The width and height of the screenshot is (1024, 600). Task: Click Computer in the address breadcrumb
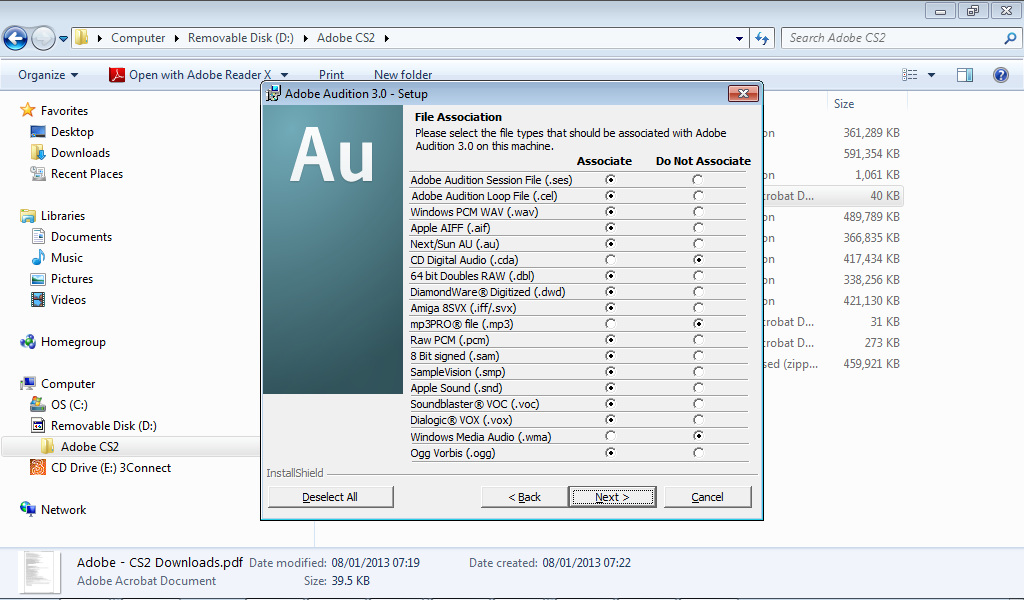pyautogui.click(x=138, y=39)
